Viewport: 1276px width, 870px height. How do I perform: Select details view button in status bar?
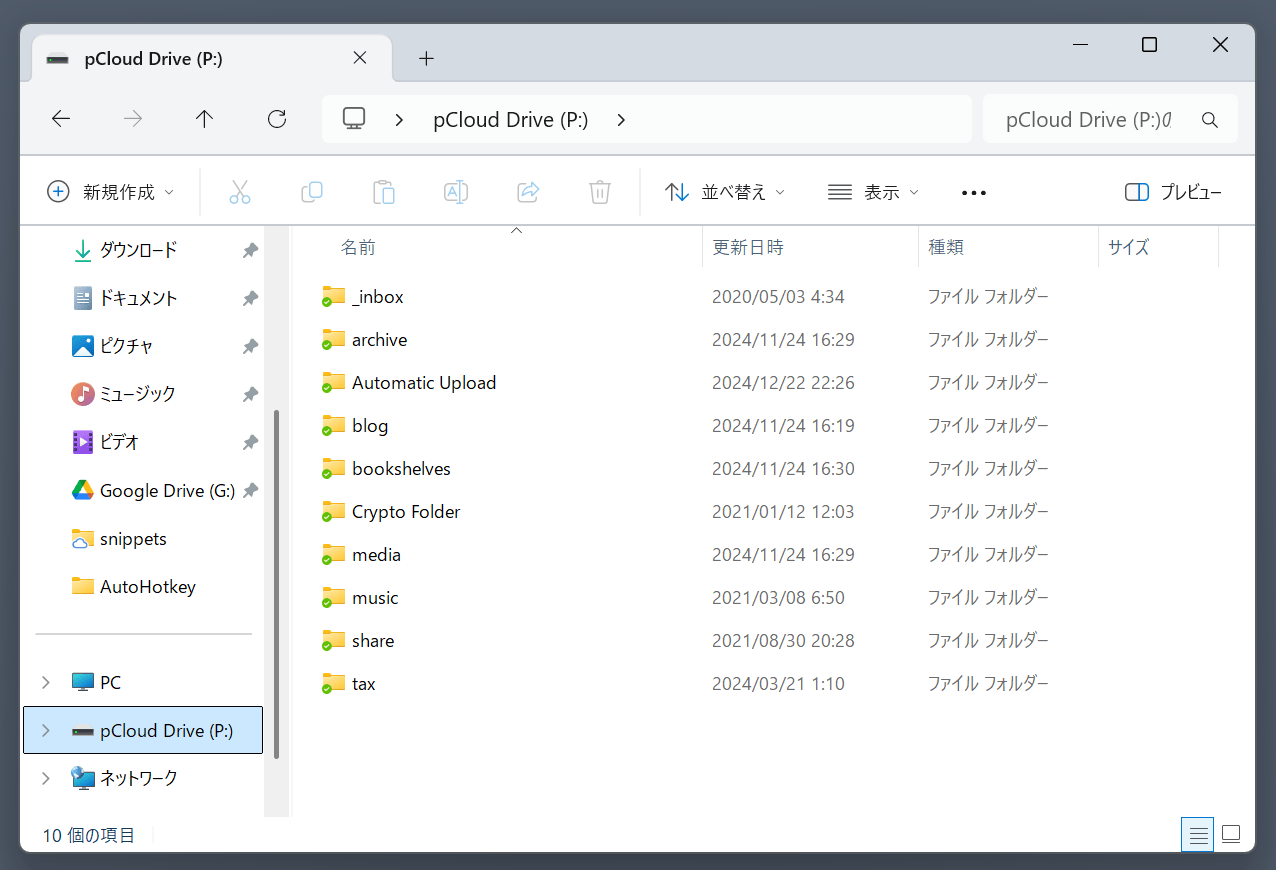click(1198, 834)
